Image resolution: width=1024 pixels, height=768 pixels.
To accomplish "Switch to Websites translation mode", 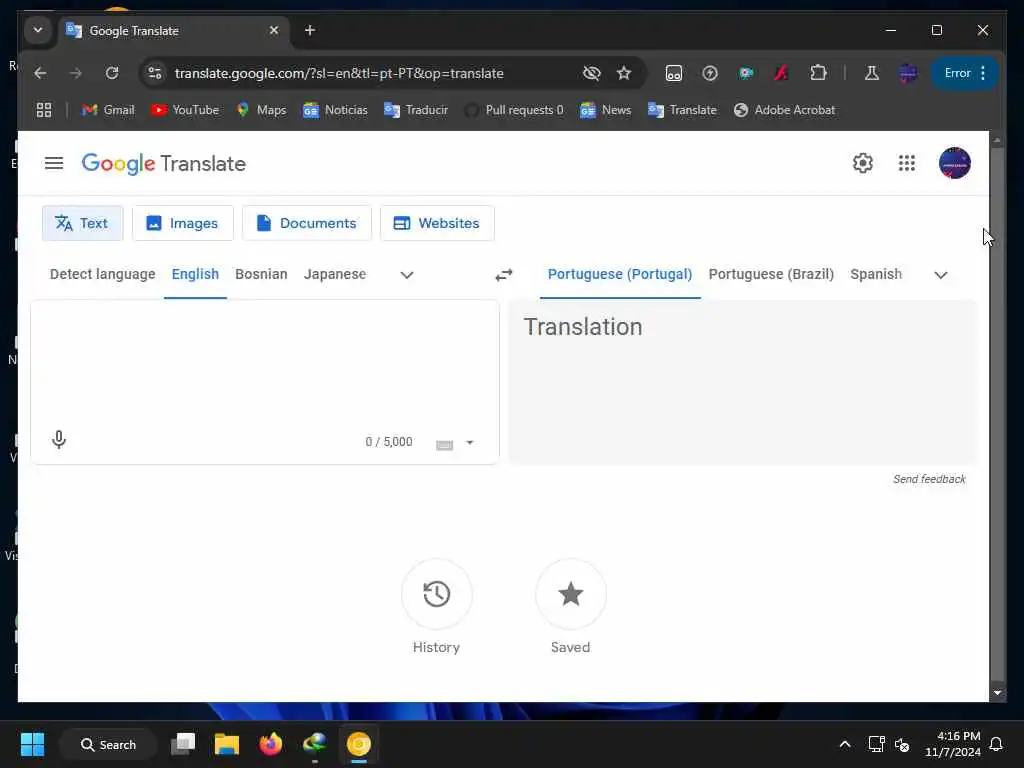I will pyautogui.click(x=437, y=223).
